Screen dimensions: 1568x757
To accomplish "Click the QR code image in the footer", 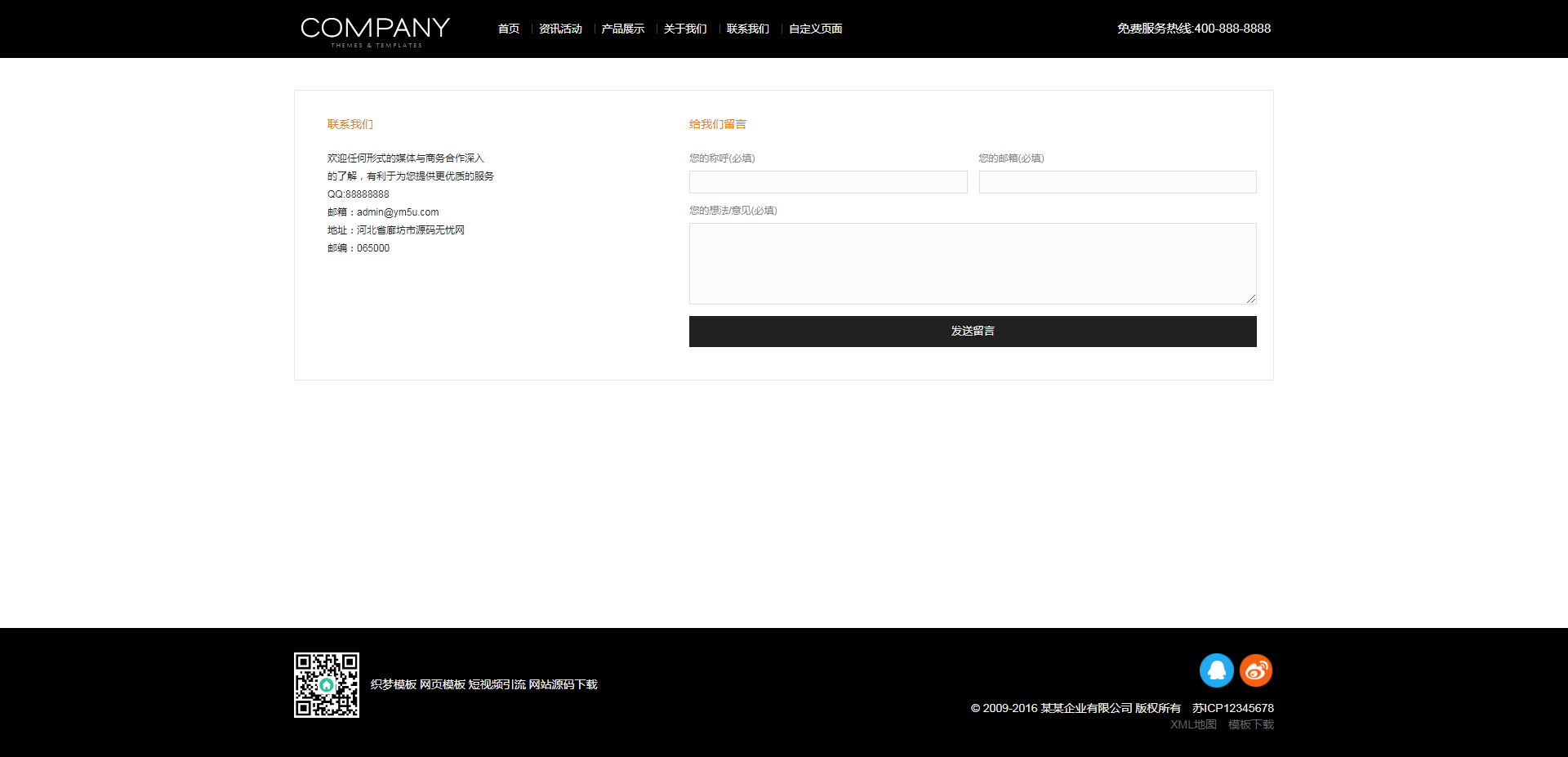I will 327,685.
